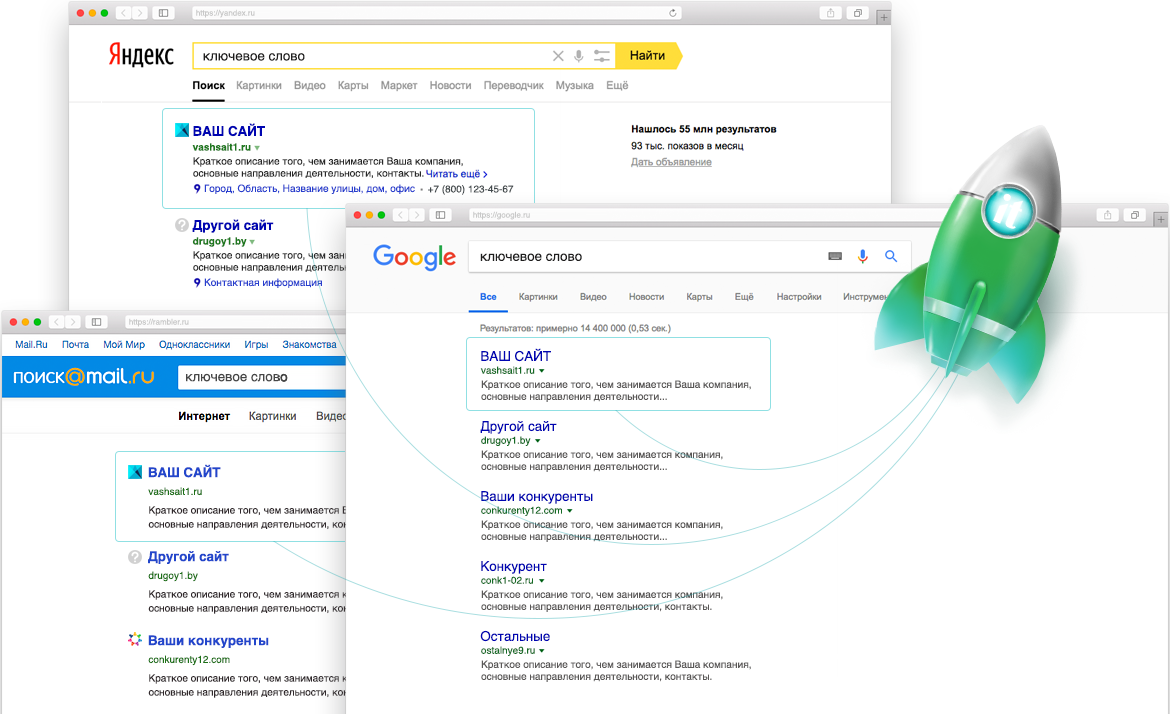
Task: Click the Найти button in Yandex
Action: [x=648, y=56]
